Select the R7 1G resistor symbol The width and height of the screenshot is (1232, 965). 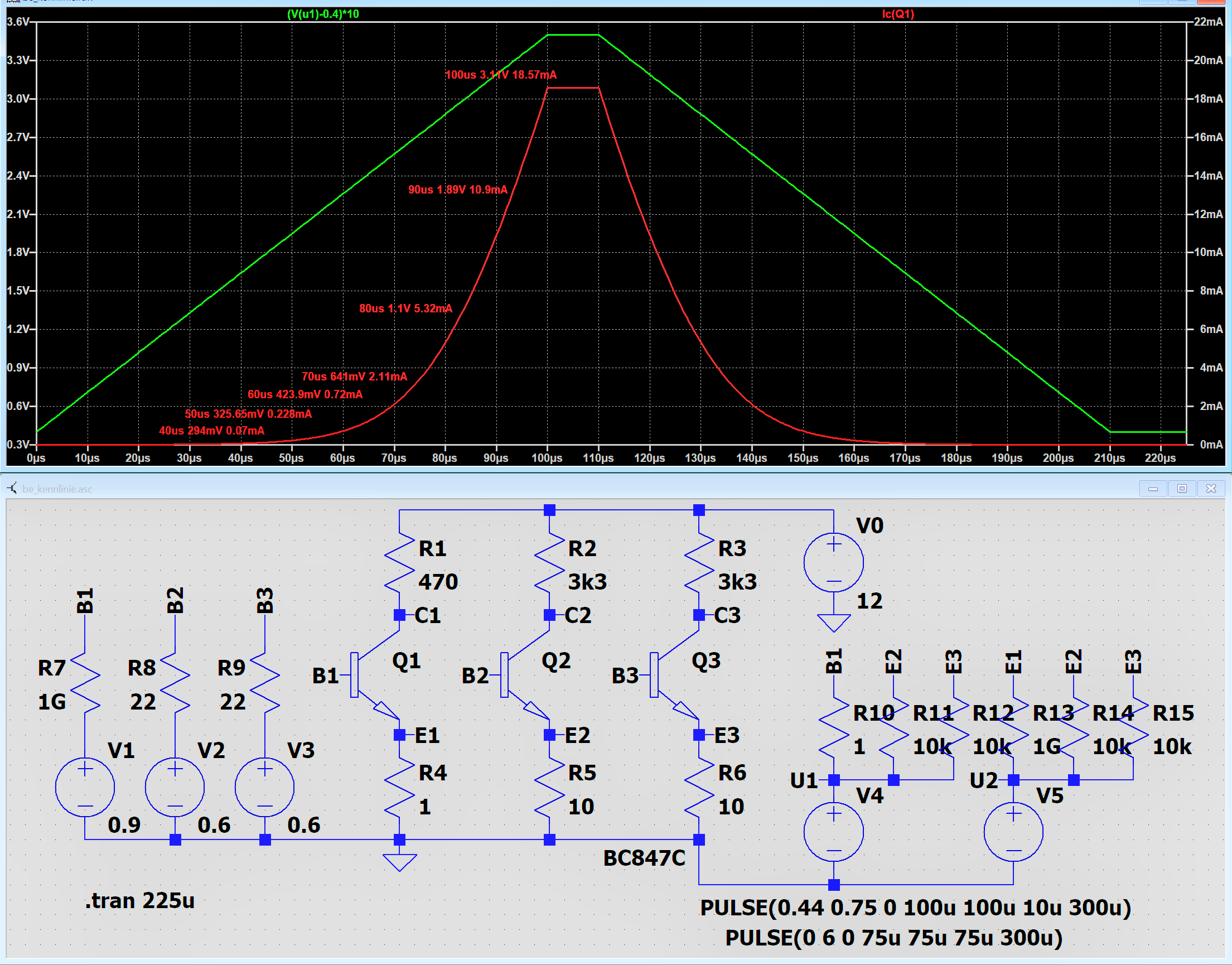tap(85, 684)
